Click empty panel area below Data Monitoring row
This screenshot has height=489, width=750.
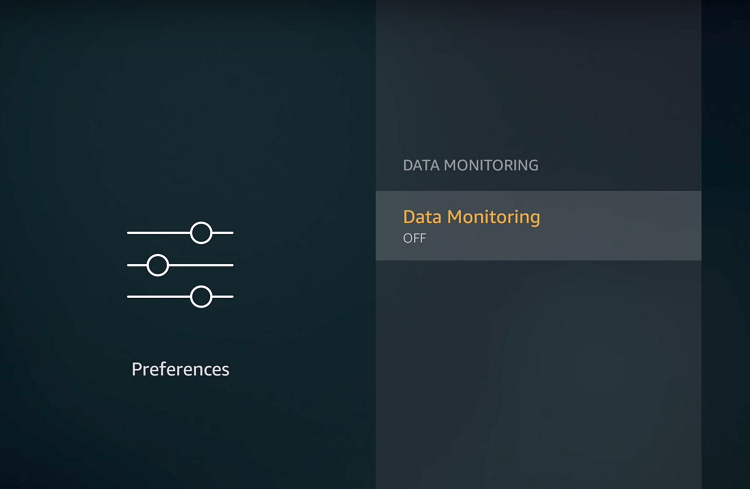(x=539, y=373)
